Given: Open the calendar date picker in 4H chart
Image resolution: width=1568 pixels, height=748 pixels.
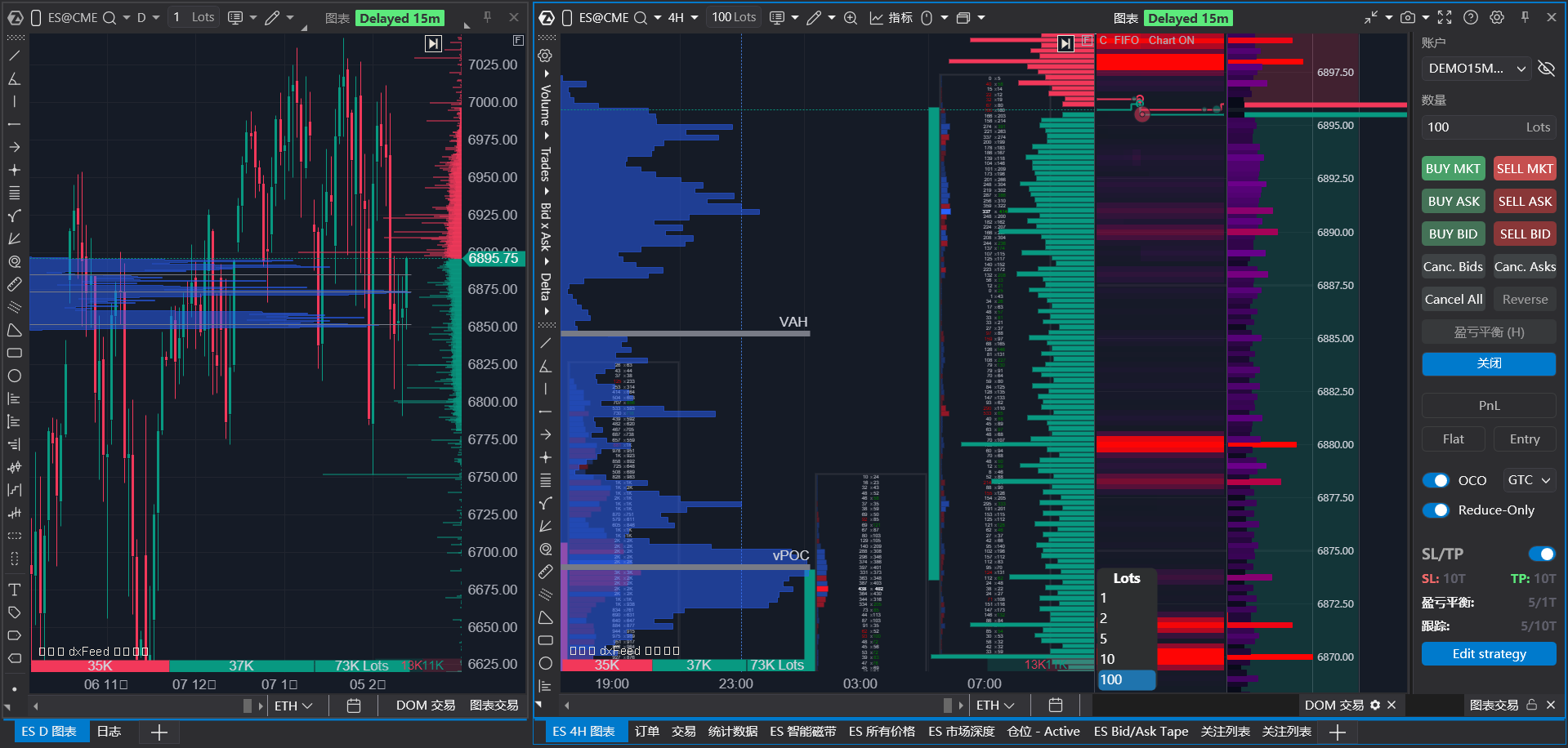Looking at the screenshot, I should click(x=1056, y=705).
